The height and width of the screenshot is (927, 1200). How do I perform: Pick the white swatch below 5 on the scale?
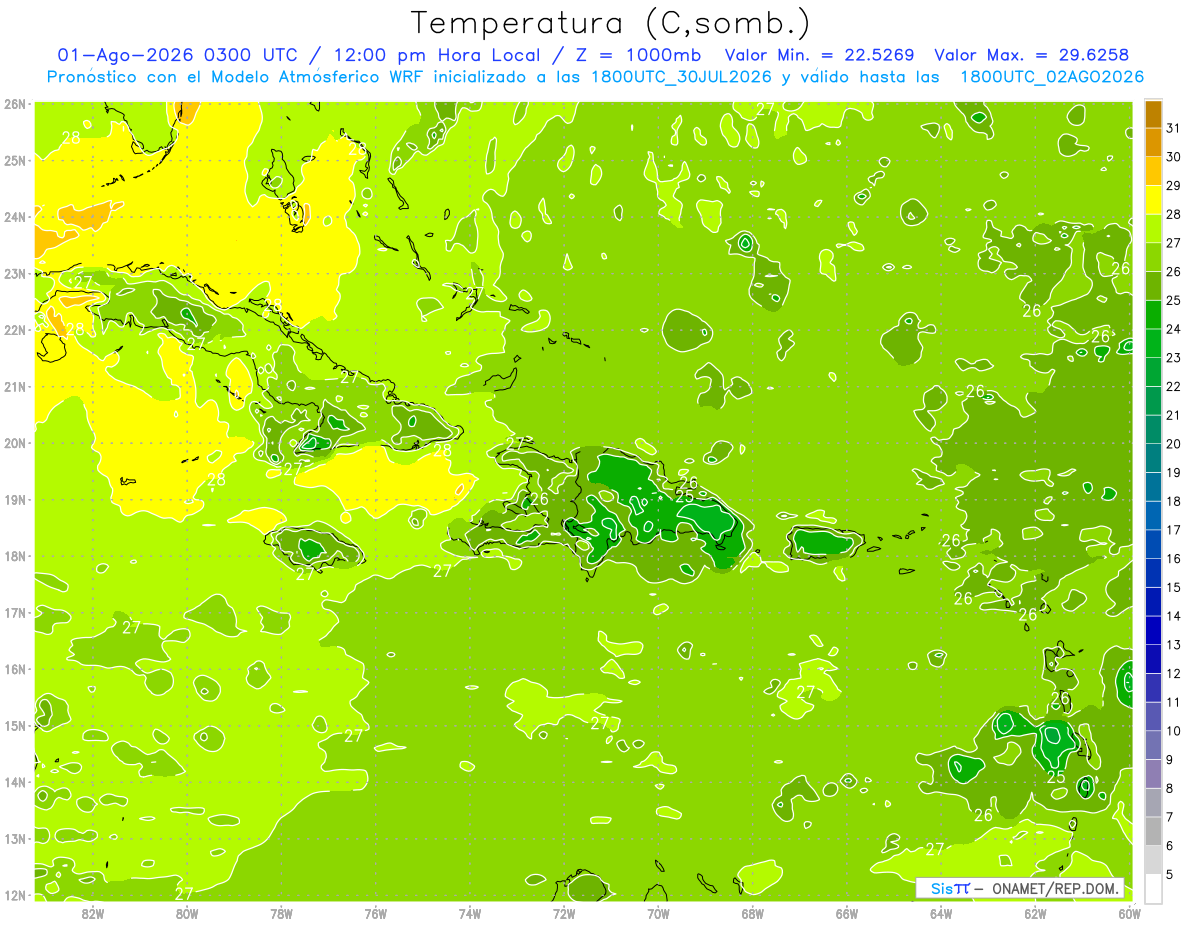(x=1153, y=888)
